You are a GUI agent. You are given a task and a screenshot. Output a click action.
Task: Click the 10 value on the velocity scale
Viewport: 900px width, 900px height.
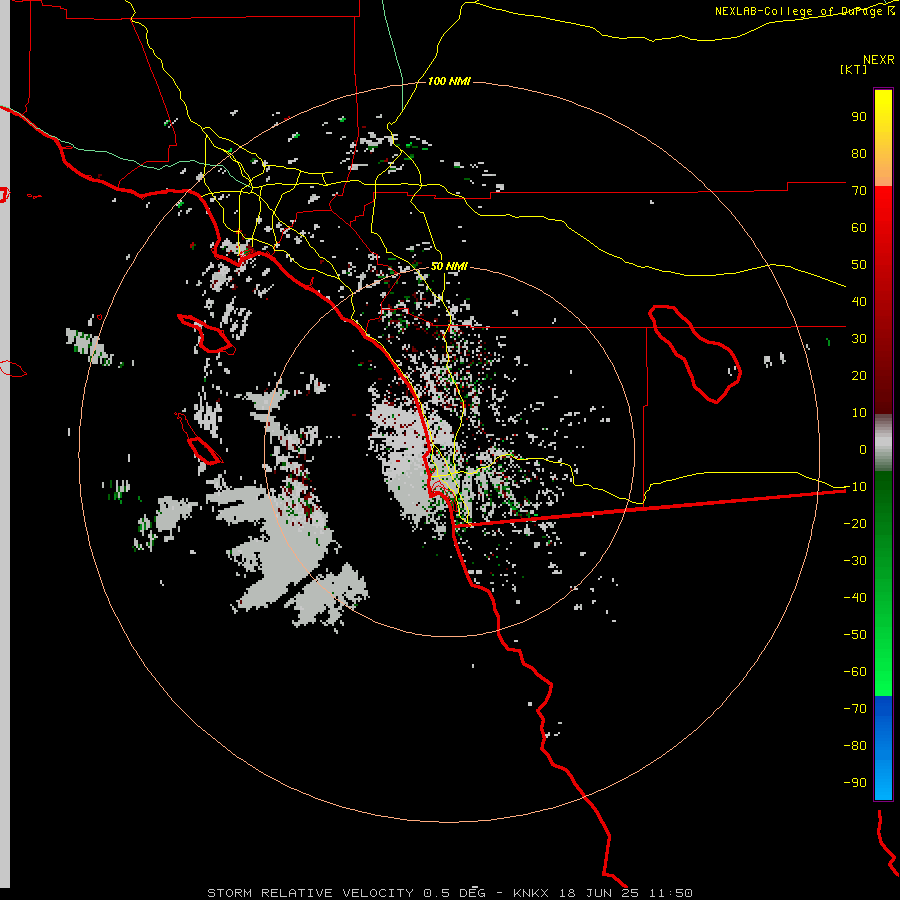pyautogui.click(x=859, y=413)
